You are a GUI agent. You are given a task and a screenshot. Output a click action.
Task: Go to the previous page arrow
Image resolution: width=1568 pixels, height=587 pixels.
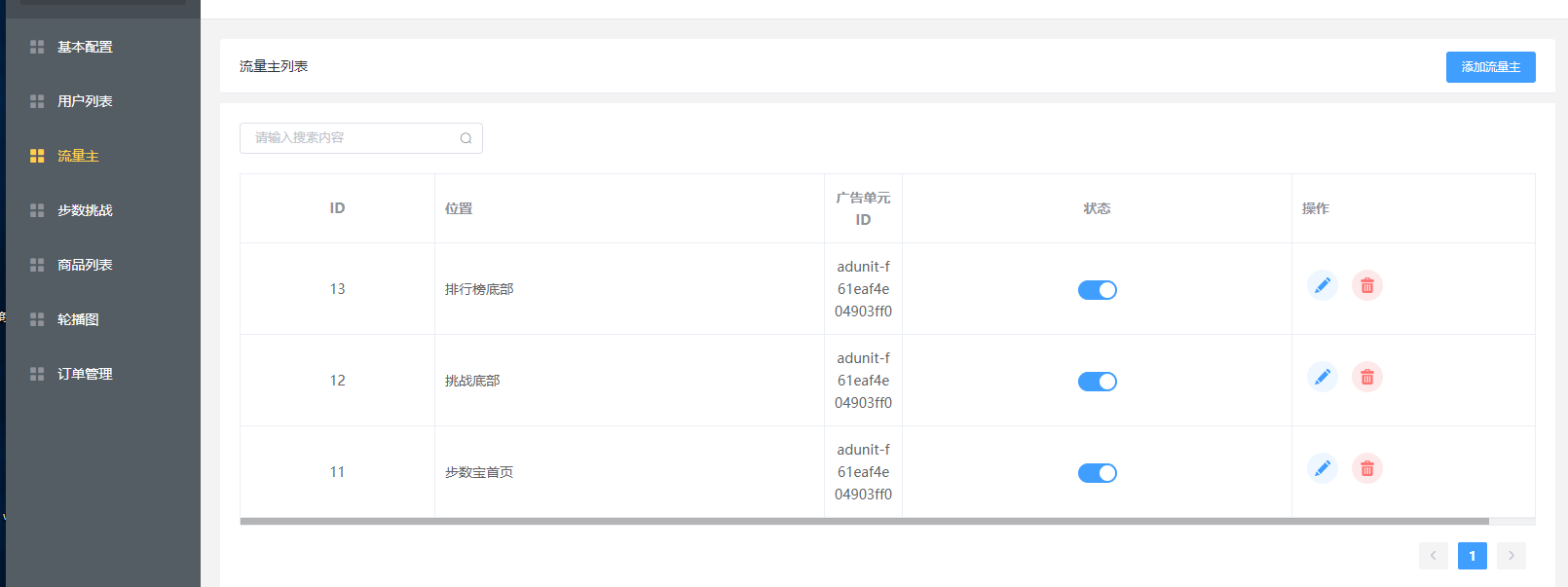tap(1434, 556)
